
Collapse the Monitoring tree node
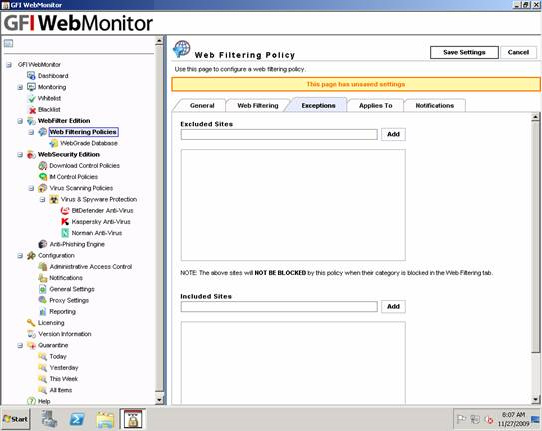click(x=20, y=87)
